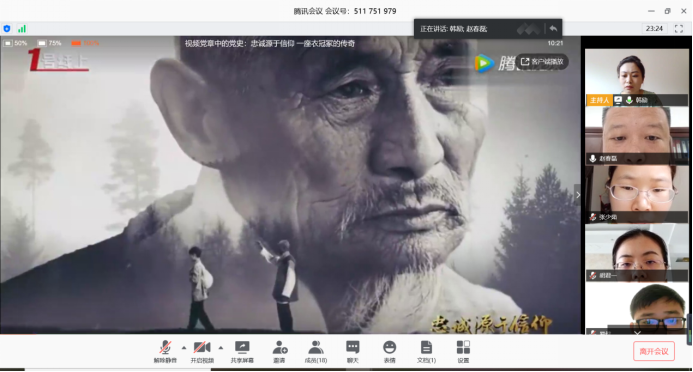This screenshot has width=693, height=372.
Task: Select the fourth participant's video thumbnail
Action: pyautogui.click(x=636, y=253)
